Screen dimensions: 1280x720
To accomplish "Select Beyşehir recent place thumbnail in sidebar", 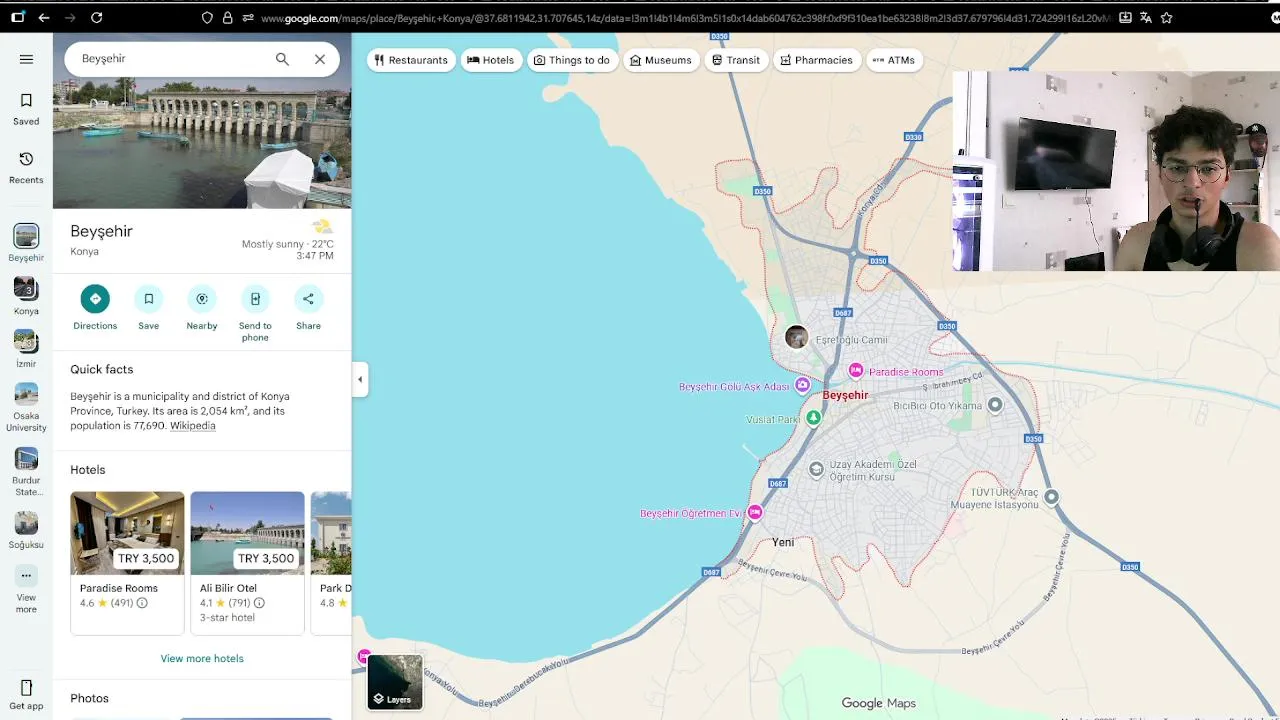I will tap(26, 236).
